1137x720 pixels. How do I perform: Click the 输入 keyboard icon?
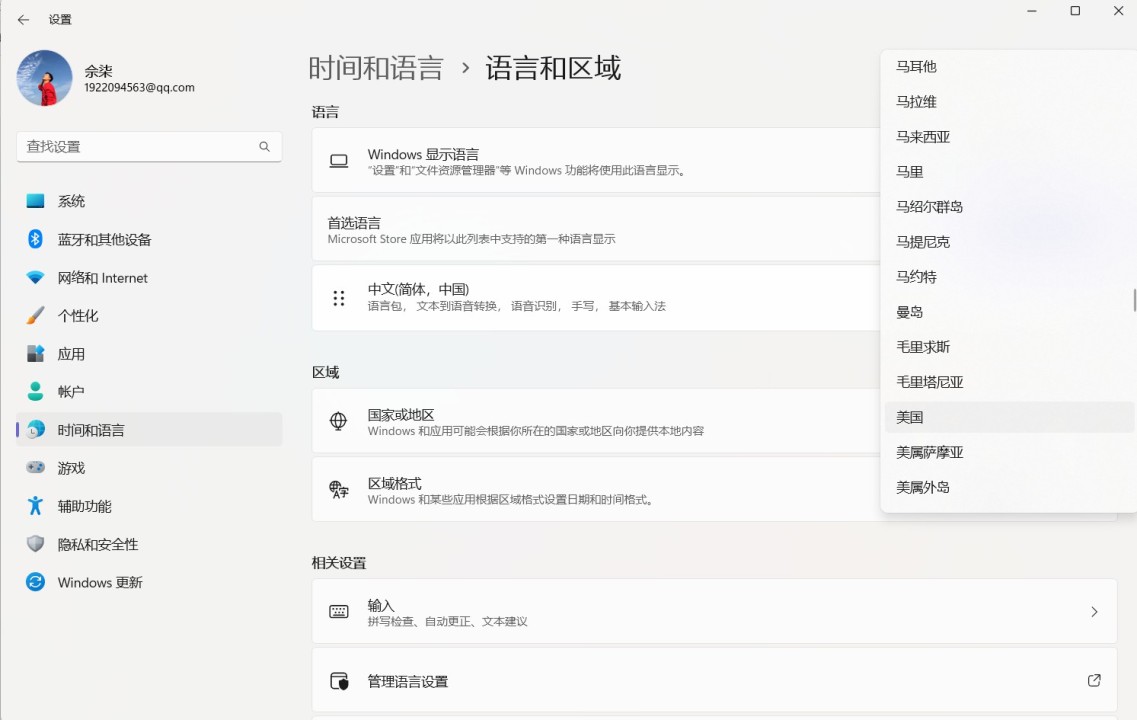coord(339,612)
